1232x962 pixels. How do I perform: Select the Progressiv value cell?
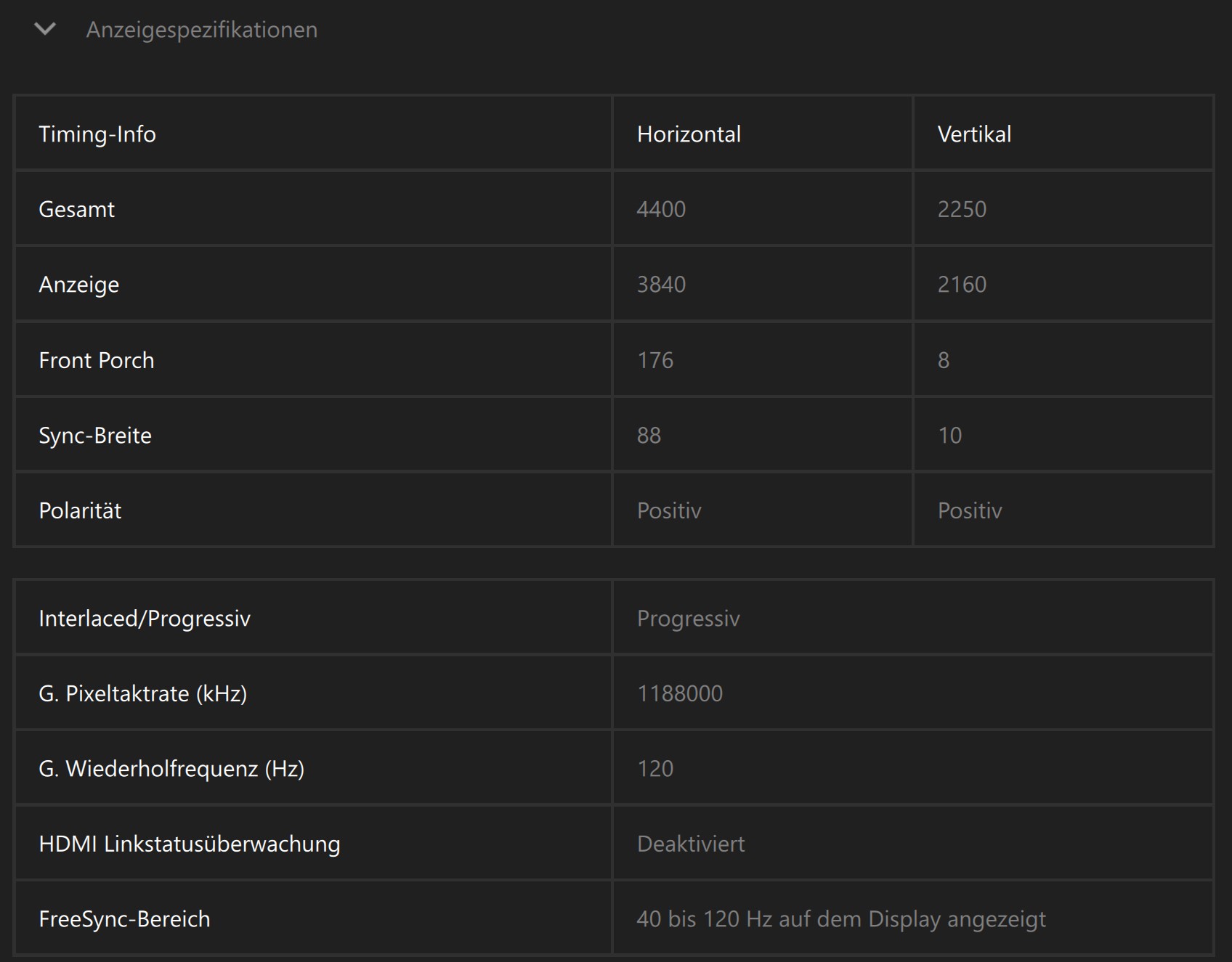pyautogui.click(x=688, y=619)
